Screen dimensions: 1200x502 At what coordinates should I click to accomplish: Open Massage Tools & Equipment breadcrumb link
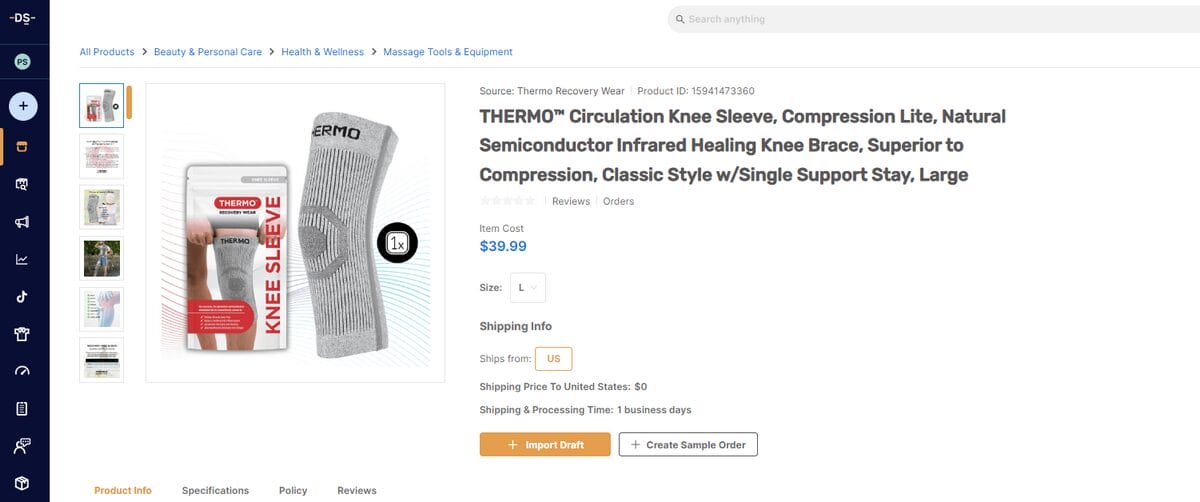click(448, 52)
